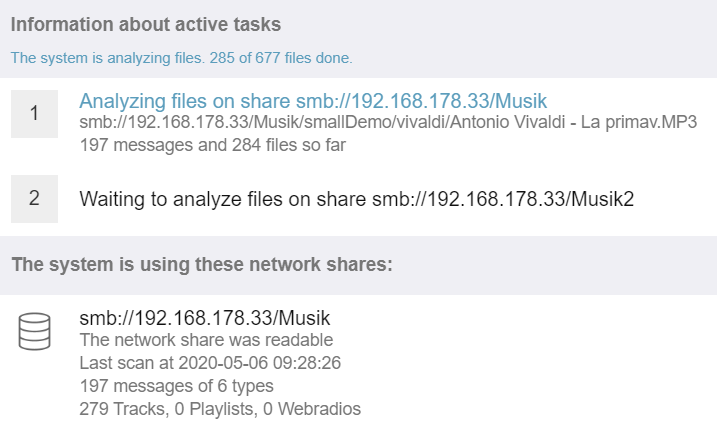This screenshot has height=428, width=717.
Task: Click the word 'Analyzing' in the task 1 title
Action: pos(123,101)
